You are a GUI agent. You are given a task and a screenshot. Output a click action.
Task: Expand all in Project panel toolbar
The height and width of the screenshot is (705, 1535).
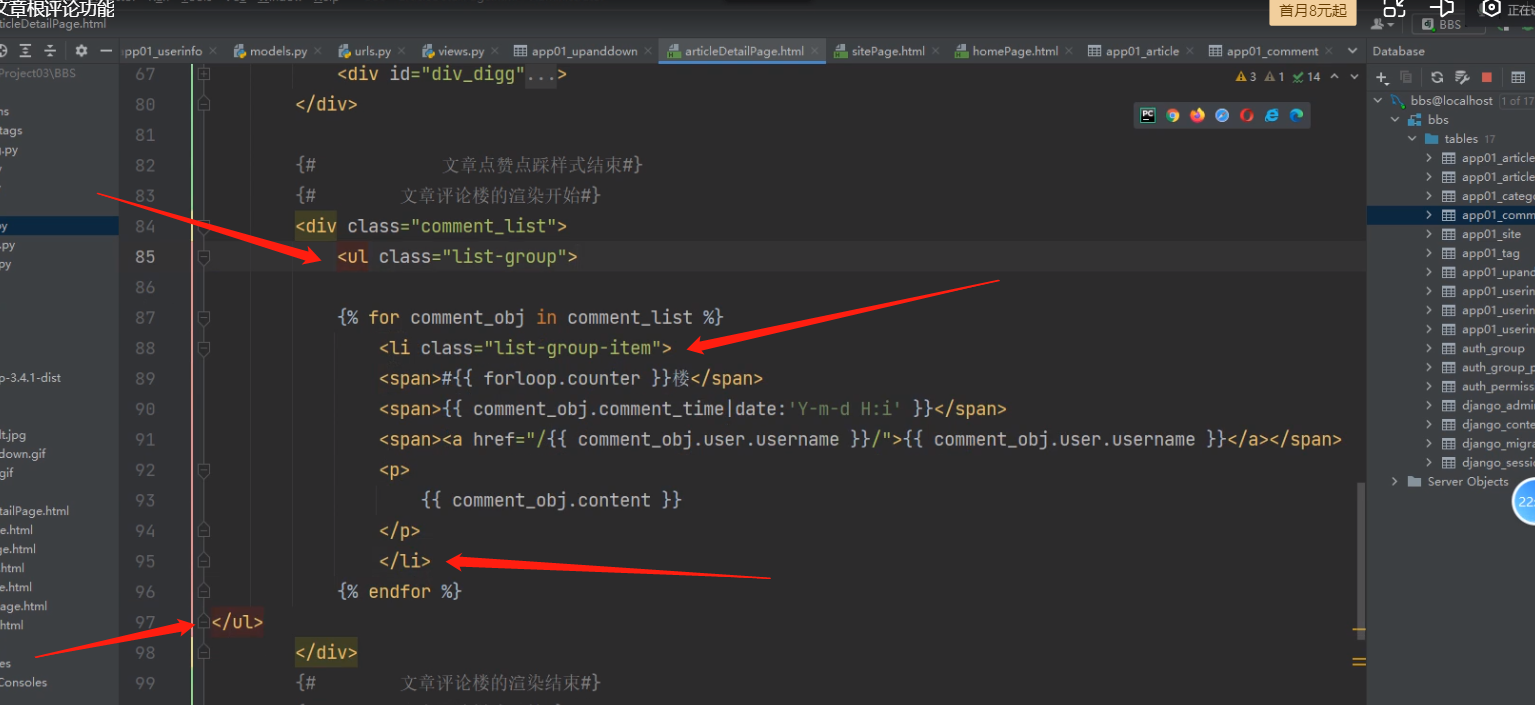[x=26, y=51]
